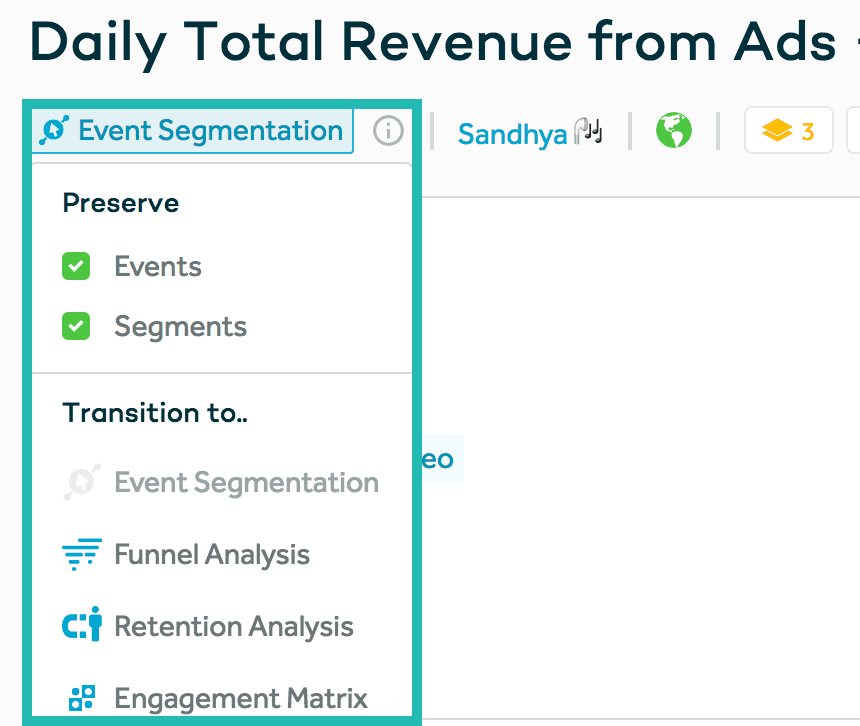This screenshot has height=726, width=860.
Task: Select Retention Analysis from the menu
Action: 234,627
